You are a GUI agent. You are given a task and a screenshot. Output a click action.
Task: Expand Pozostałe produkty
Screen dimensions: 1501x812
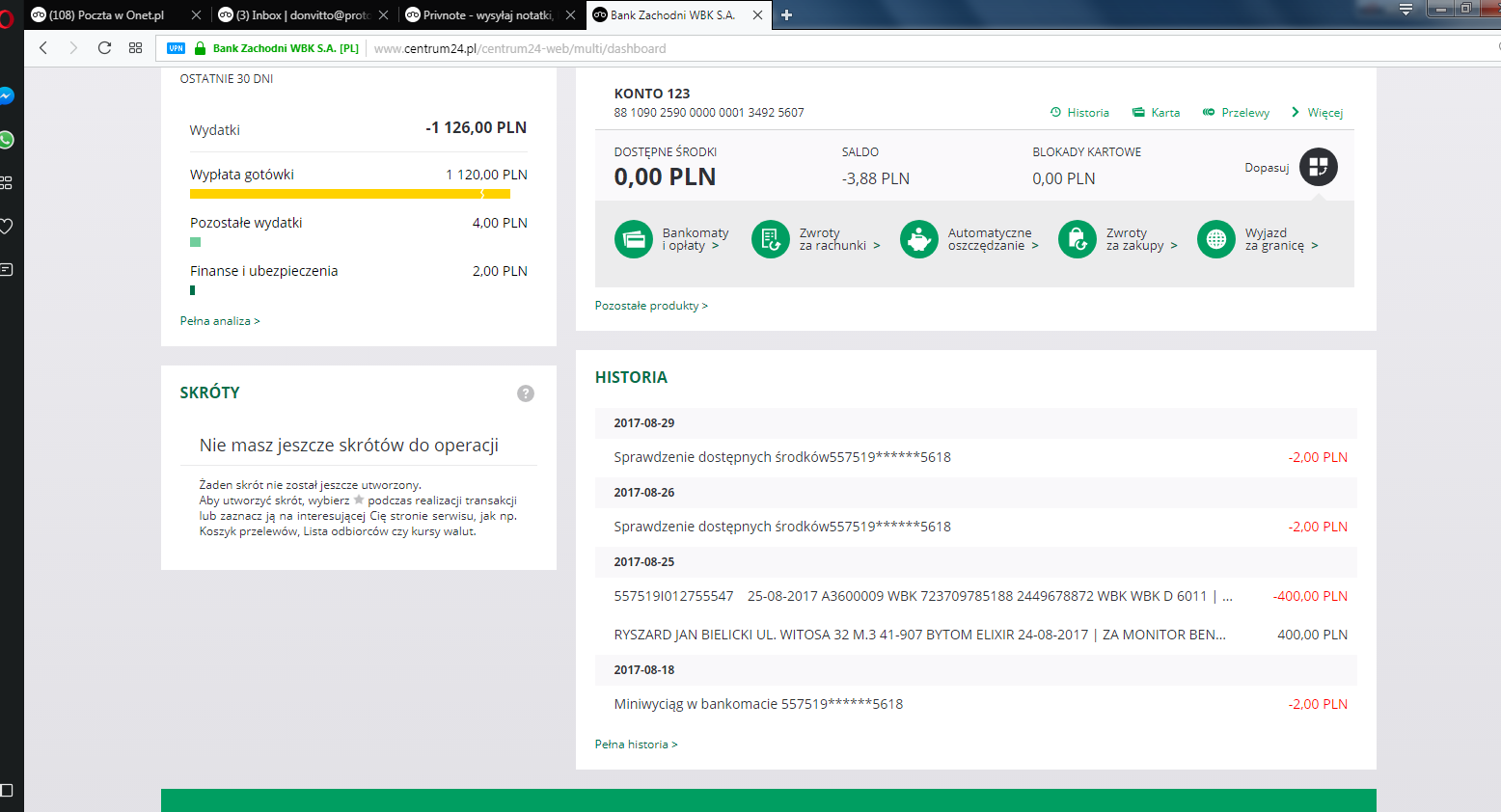point(651,306)
